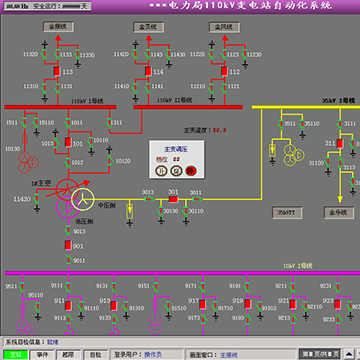This screenshot has height=360, width=360.
Task: Toggle isolator switch 3013
Action: (149, 199)
